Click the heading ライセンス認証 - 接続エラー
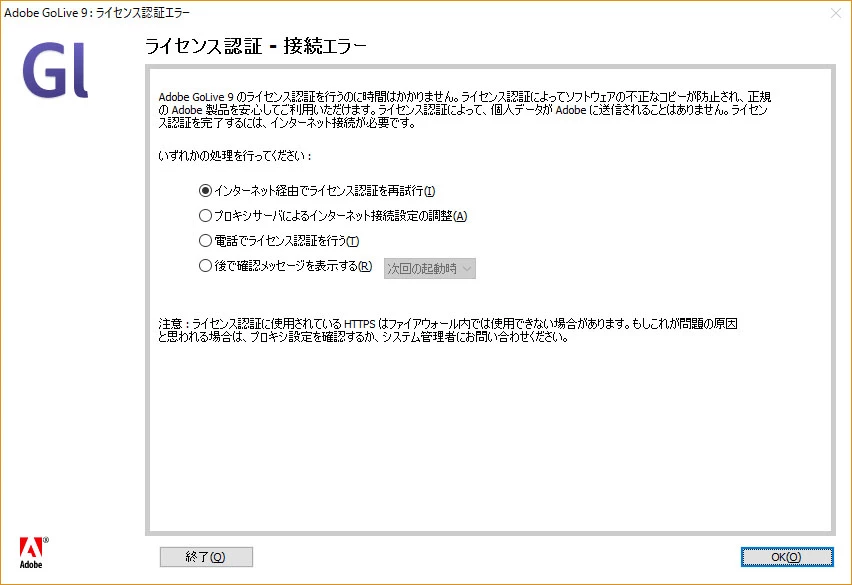Image resolution: width=852 pixels, height=585 pixels. click(256, 47)
